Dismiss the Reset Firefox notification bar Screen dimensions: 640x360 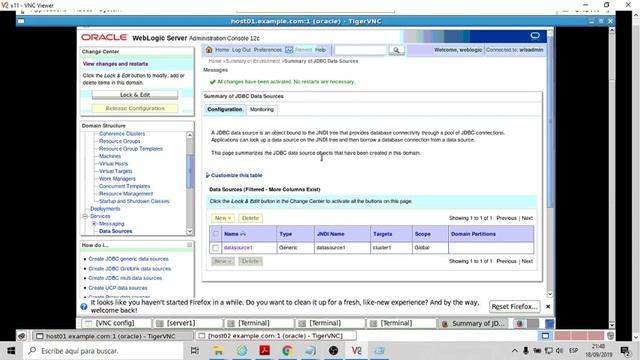tap(548, 307)
